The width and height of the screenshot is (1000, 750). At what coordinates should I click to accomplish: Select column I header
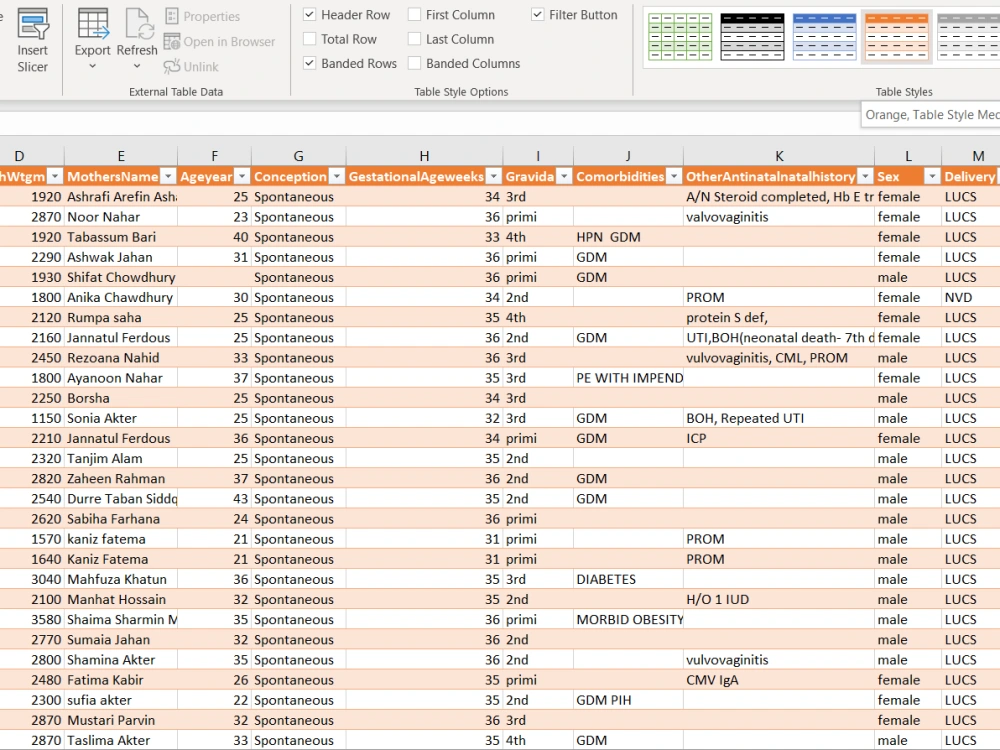click(538, 156)
